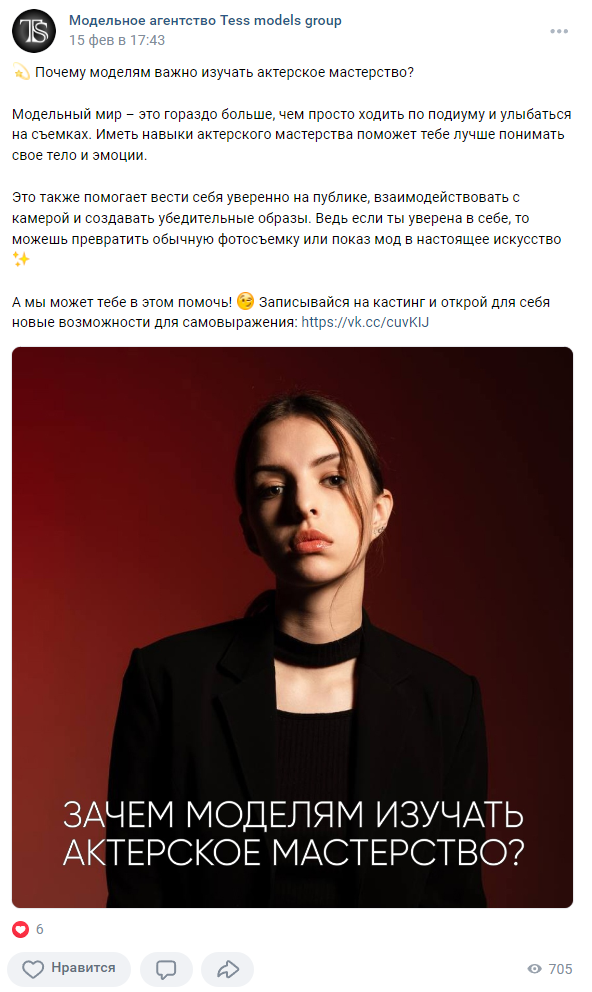Click the heart outline inside Нравится button
Screen dimensions: 592x992
tap(33, 969)
